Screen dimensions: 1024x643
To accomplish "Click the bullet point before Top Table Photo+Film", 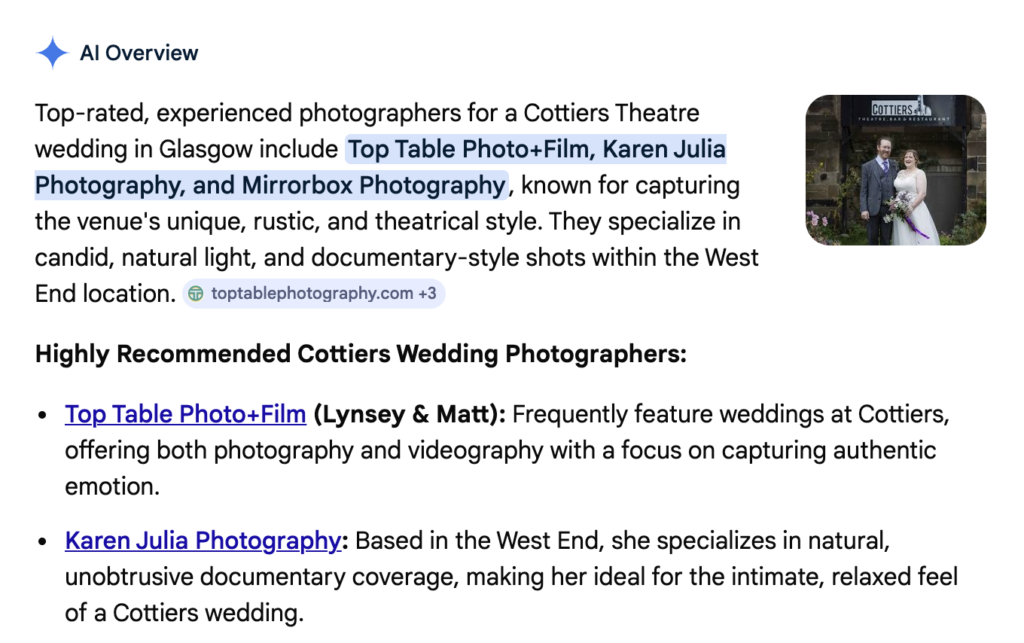I will (x=42, y=415).
